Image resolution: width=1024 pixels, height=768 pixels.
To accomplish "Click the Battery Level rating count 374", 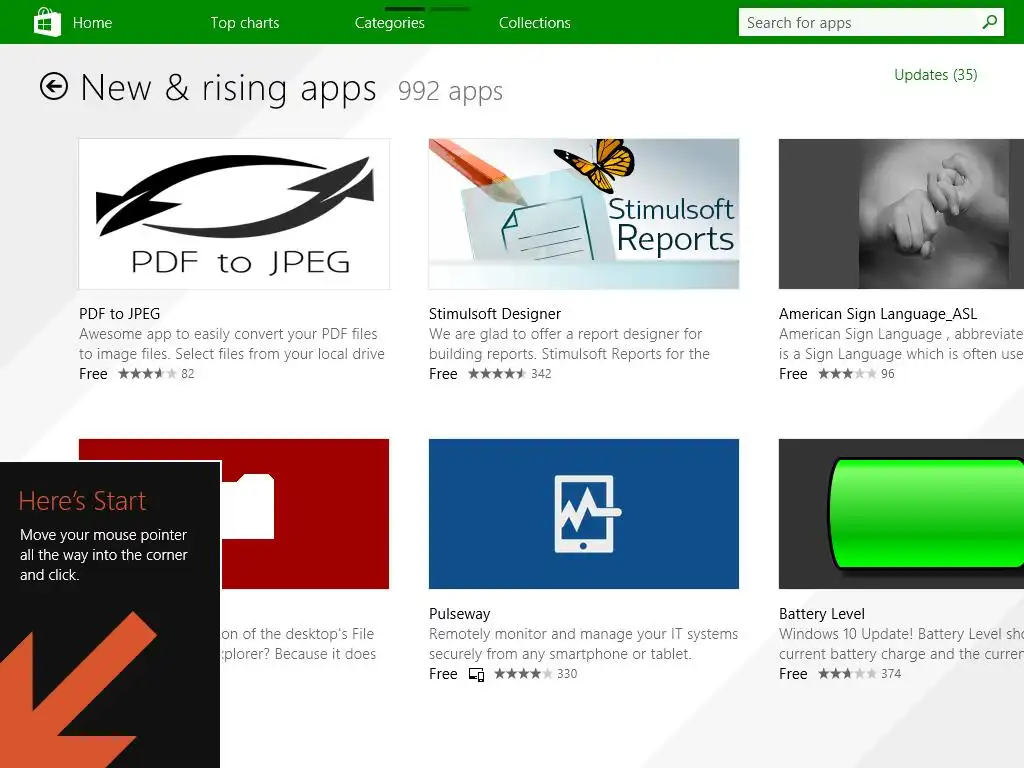I will pos(891,673).
